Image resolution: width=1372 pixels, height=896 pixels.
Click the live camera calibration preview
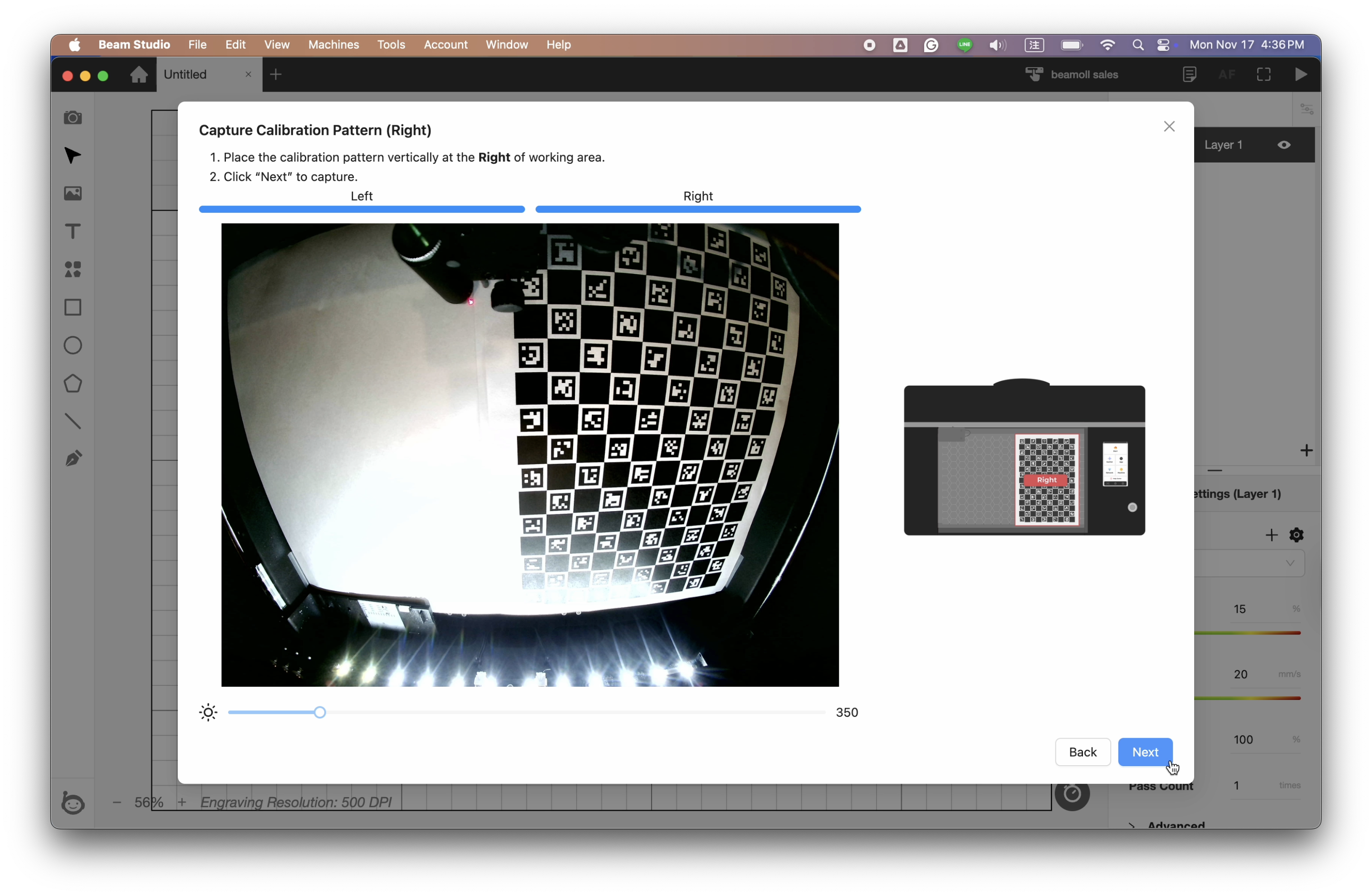(x=530, y=455)
